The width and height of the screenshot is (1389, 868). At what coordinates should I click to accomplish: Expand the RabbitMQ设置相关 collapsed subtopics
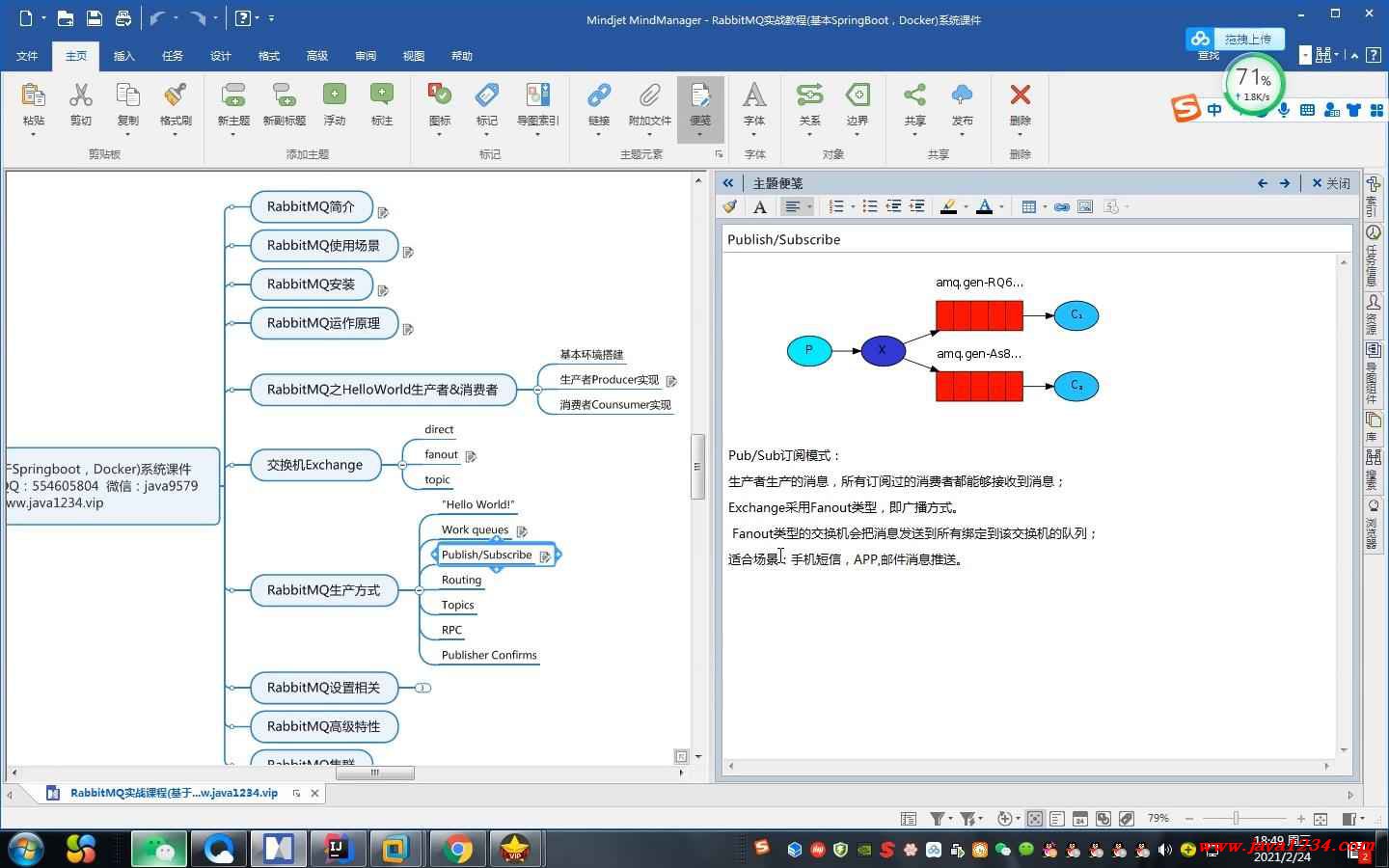[x=422, y=688]
